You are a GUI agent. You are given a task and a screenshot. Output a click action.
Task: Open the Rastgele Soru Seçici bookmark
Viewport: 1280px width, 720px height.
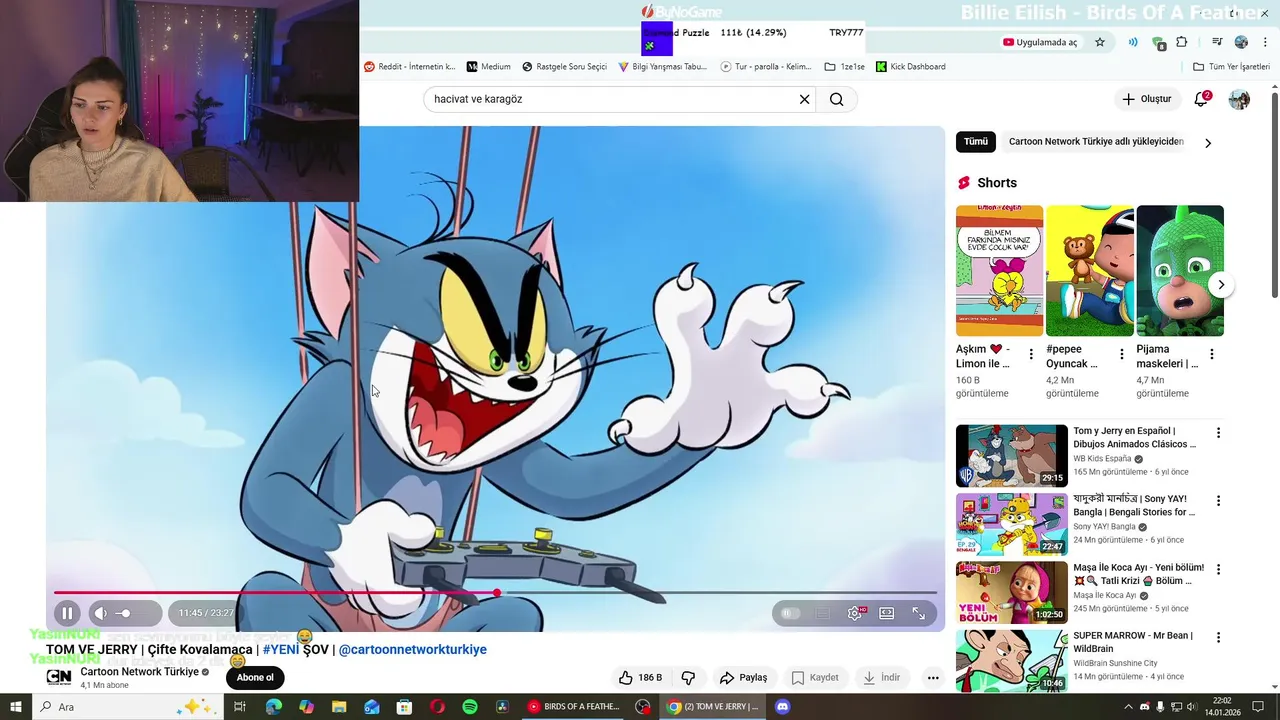point(565,67)
